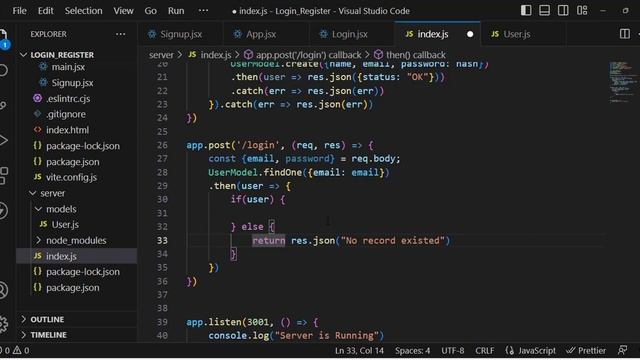Click line number 31 in gutter

[x=162, y=213]
